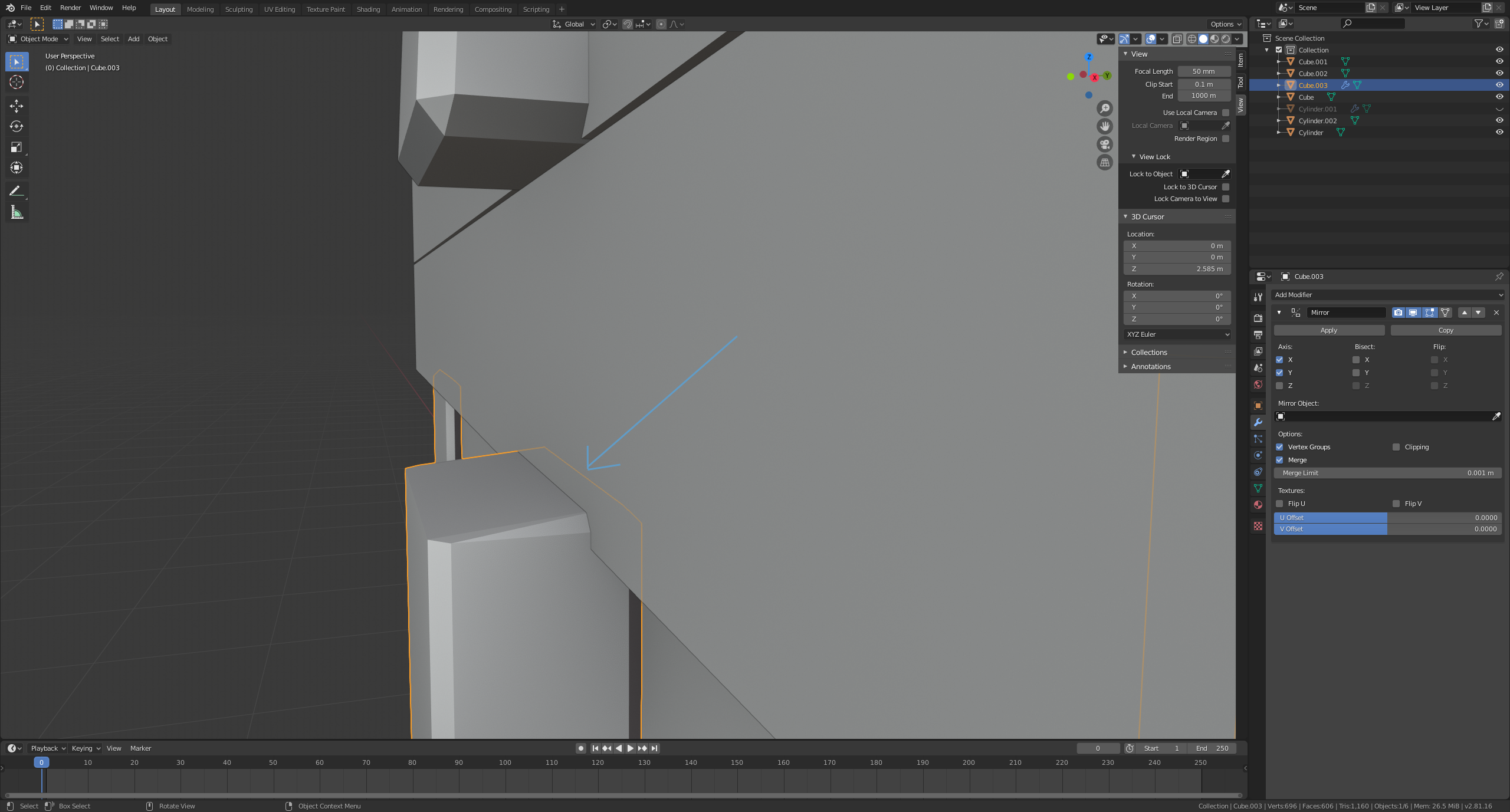1510x812 pixels.
Task: Open the Render menu
Action: click(70, 8)
